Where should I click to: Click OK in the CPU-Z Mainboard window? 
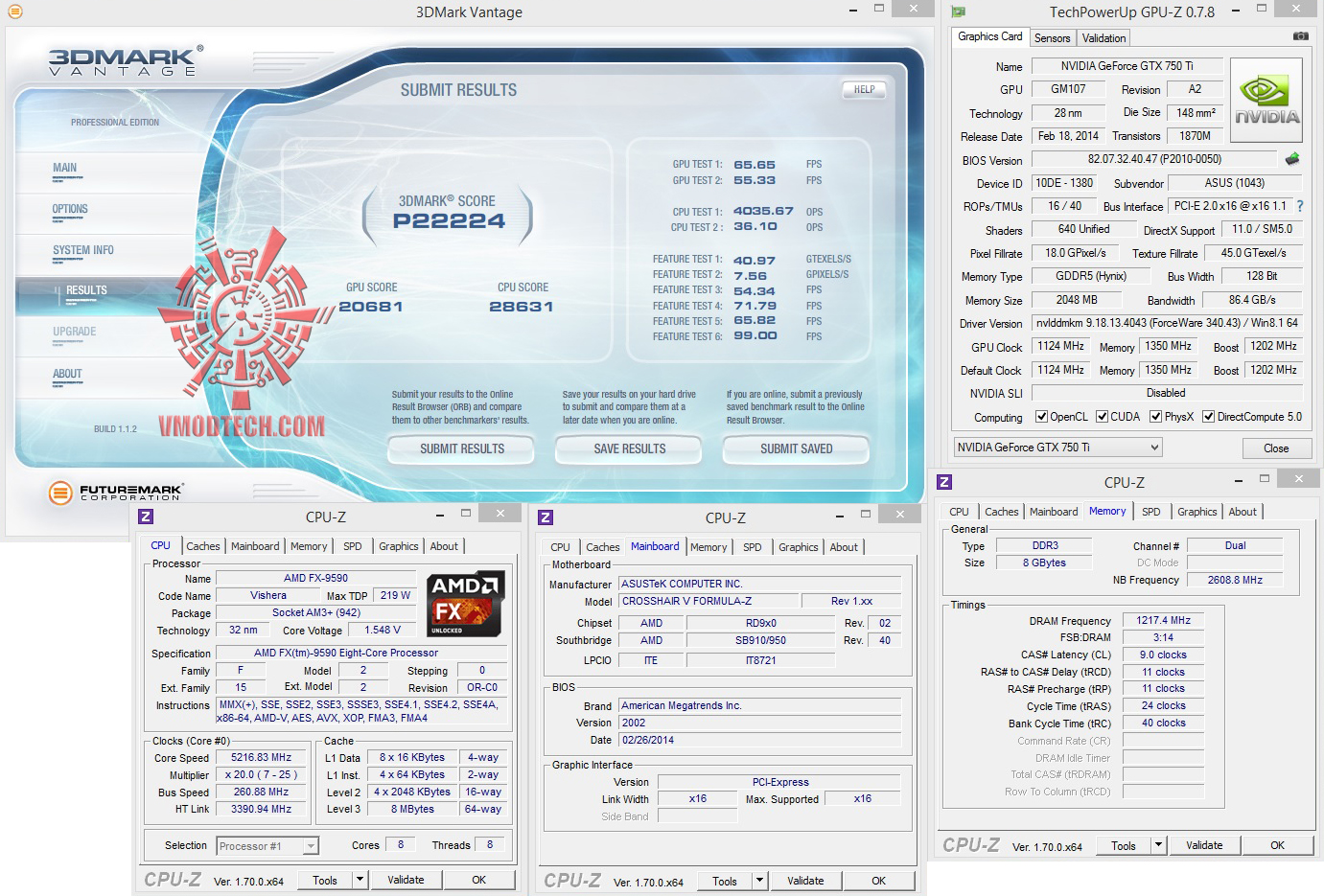coord(879,881)
